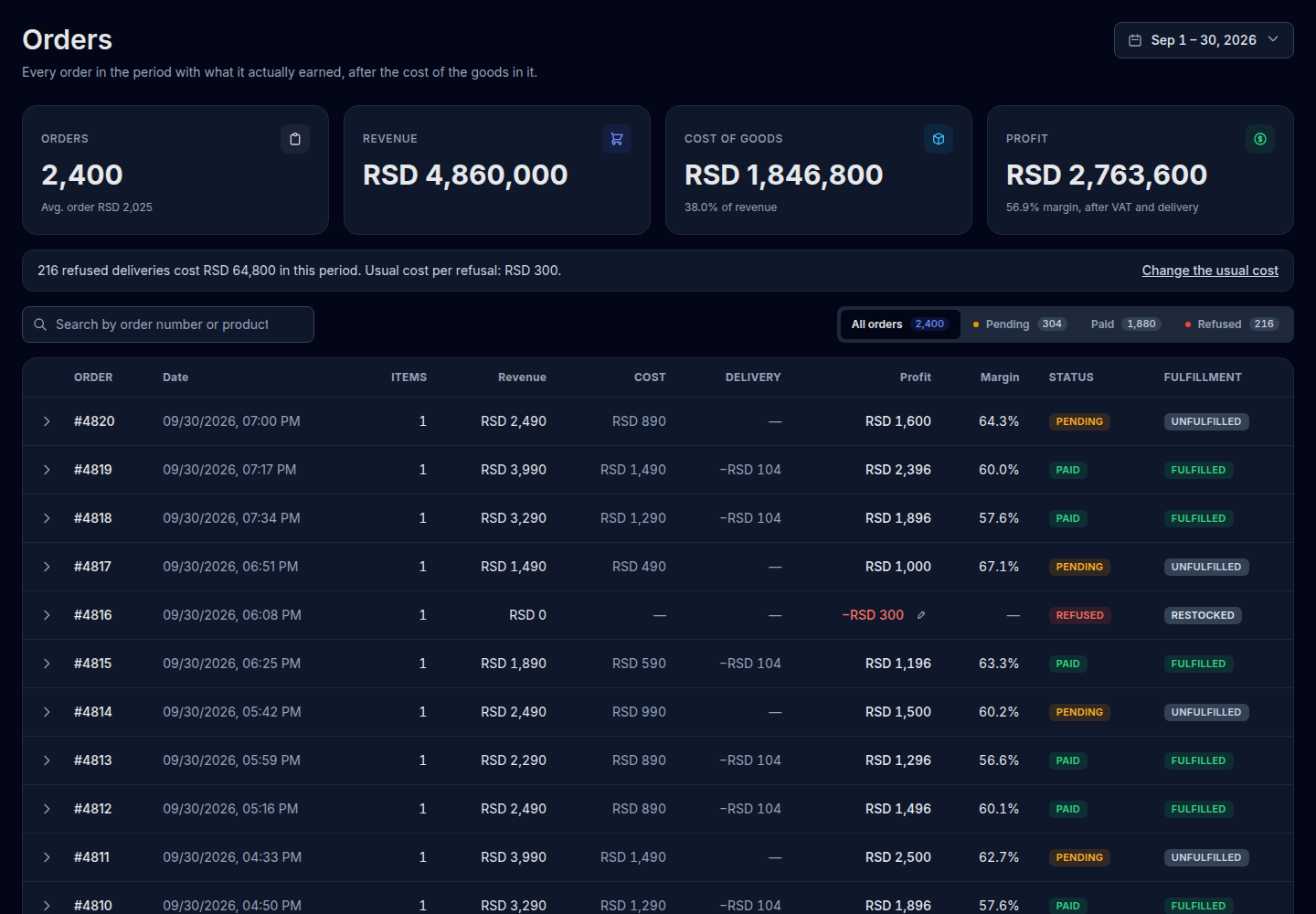Image resolution: width=1316 pixels, height=914 pixels.
Task: Select the All orders filter tab
Action: point(900,324)
